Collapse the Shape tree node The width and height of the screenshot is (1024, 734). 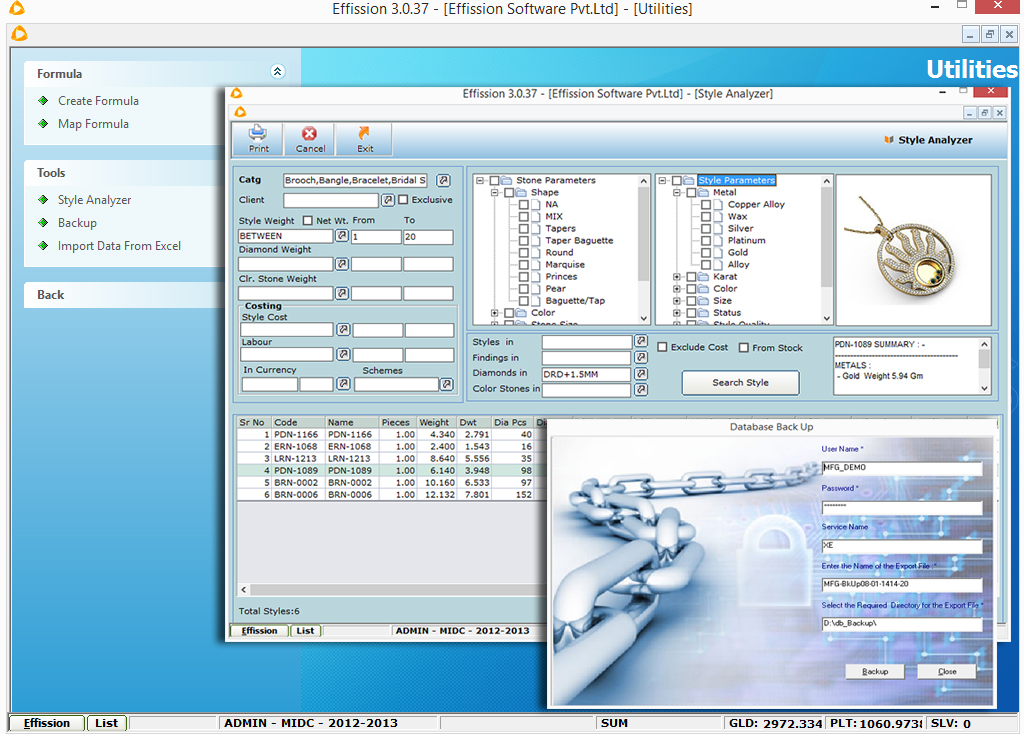[495, 193]
